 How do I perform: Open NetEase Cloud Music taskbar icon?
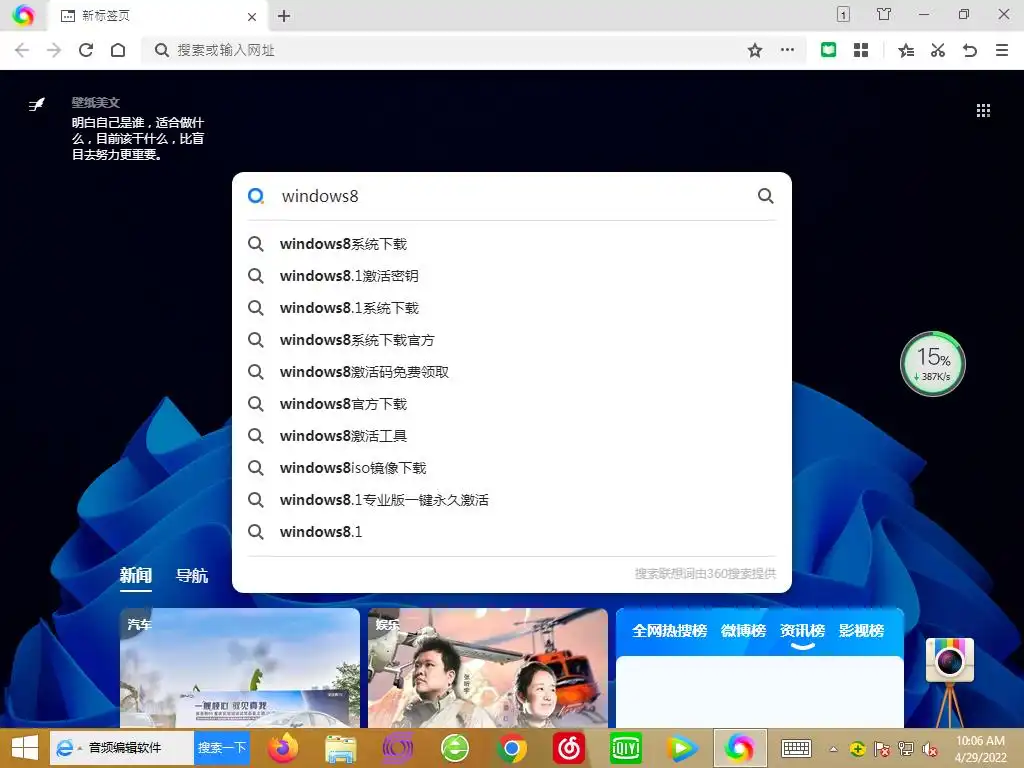pyautogui.click(x=569, y=748)
